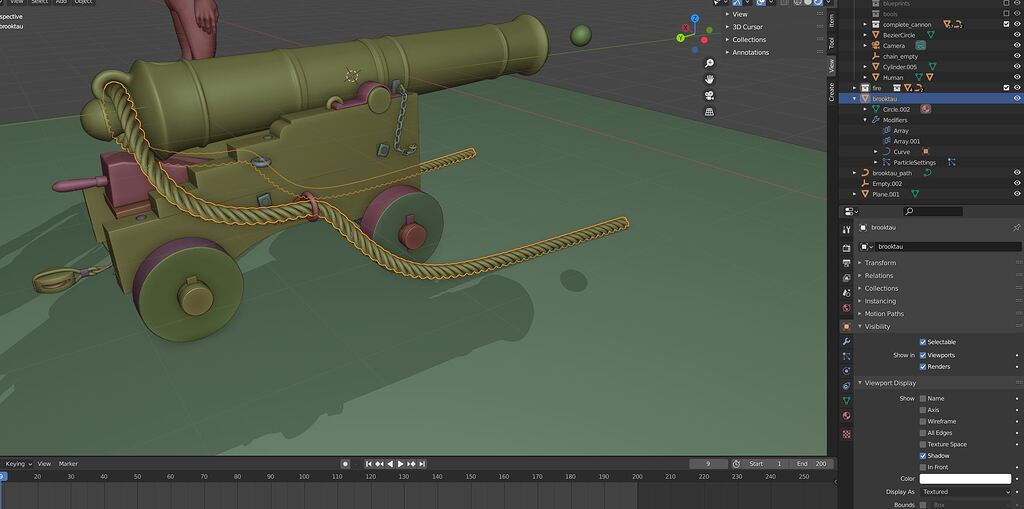This screenshot has height=509, width=1024.
Task: Click the brooktau_path curve data icon
Action: [927, 172]
